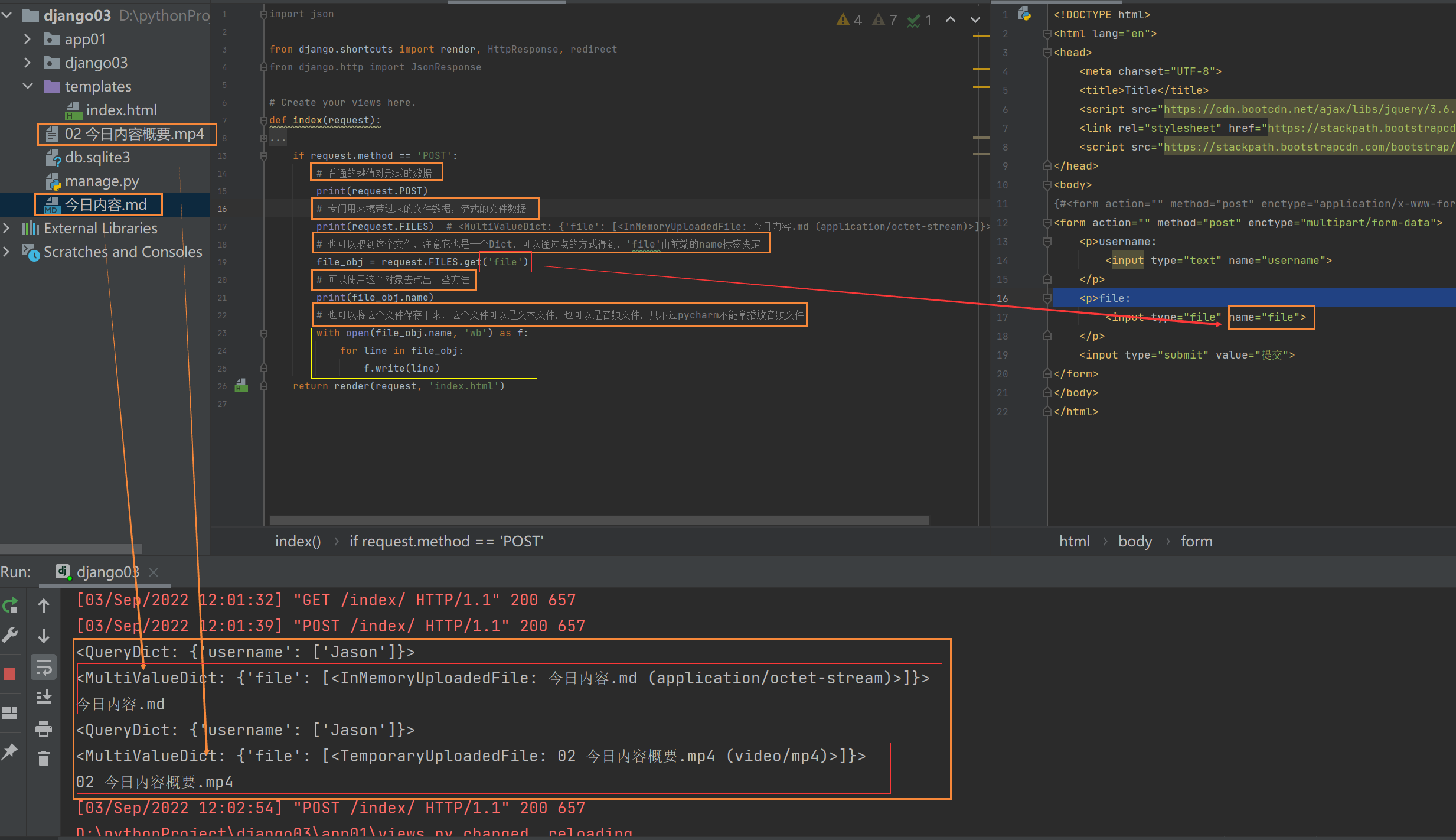Click the project panel horizontal scrollbar

point(71,549)
